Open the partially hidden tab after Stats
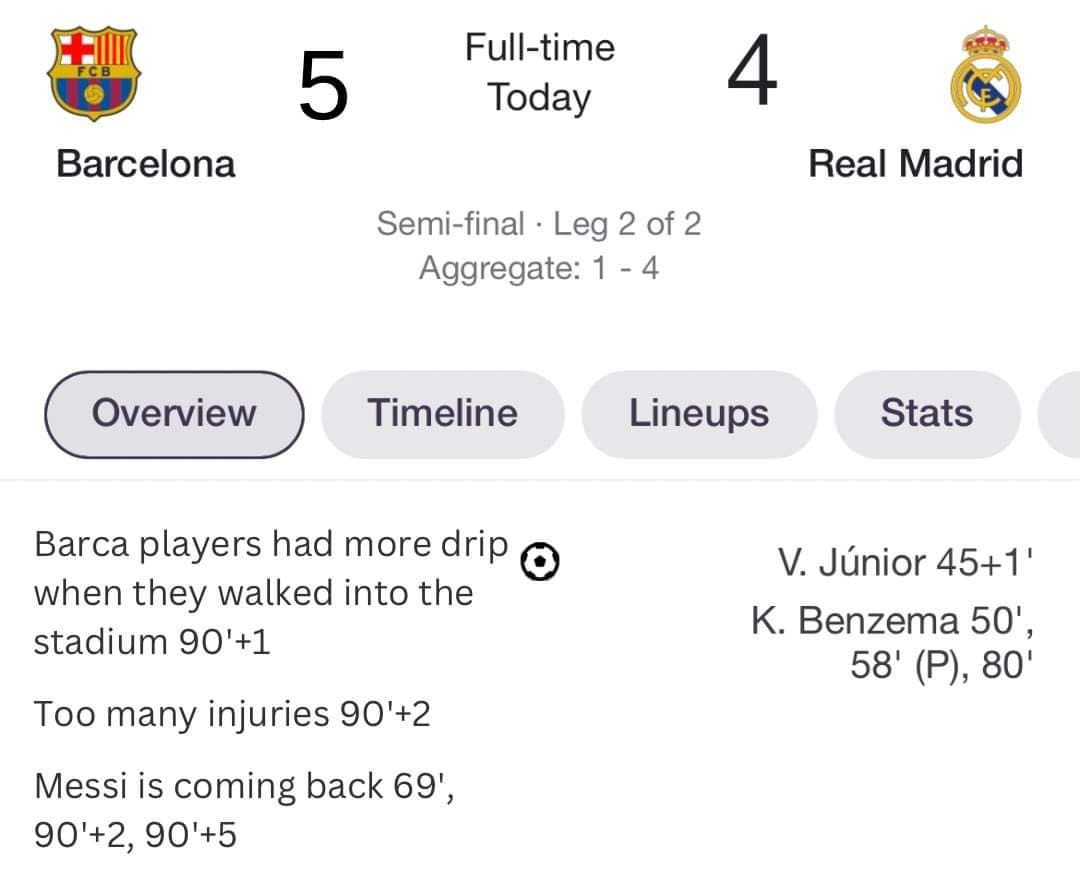This screenshot has height=881, width=1080. tap(1059, 414)
